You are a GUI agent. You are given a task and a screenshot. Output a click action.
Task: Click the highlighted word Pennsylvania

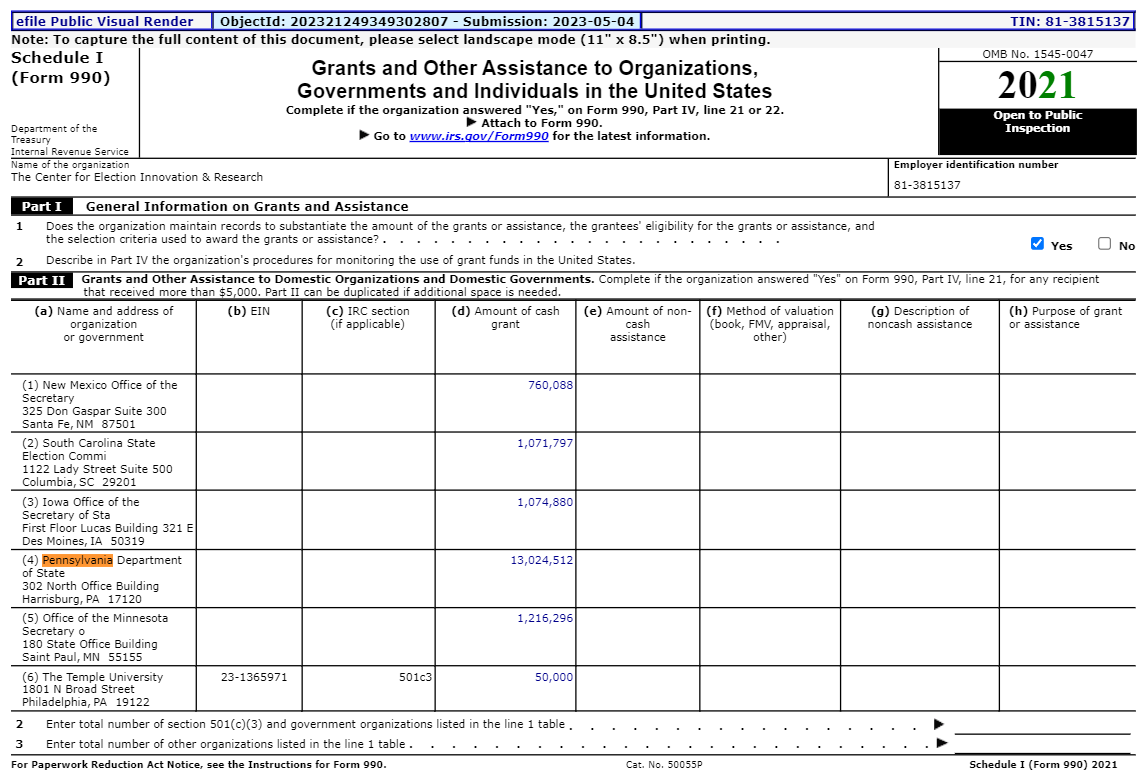tap(78, 560)
